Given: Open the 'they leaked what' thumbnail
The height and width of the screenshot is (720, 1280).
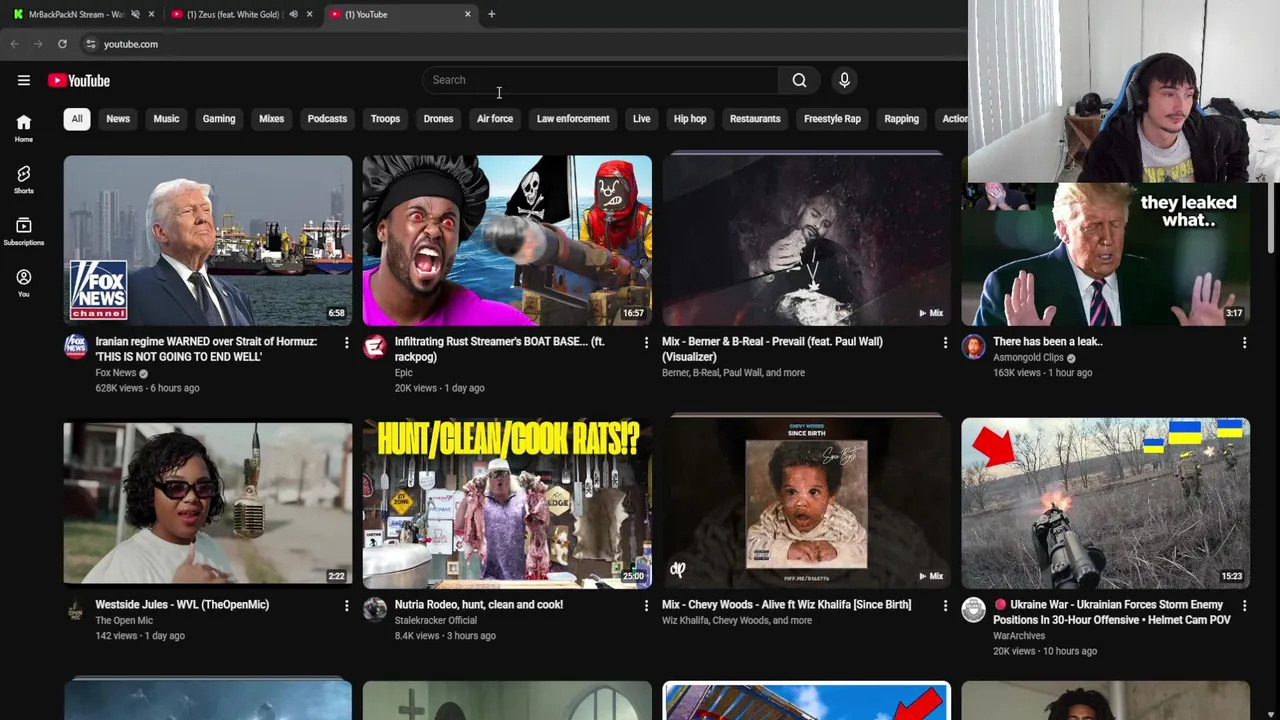Looking at the screenshot, I should [1105, 254].
